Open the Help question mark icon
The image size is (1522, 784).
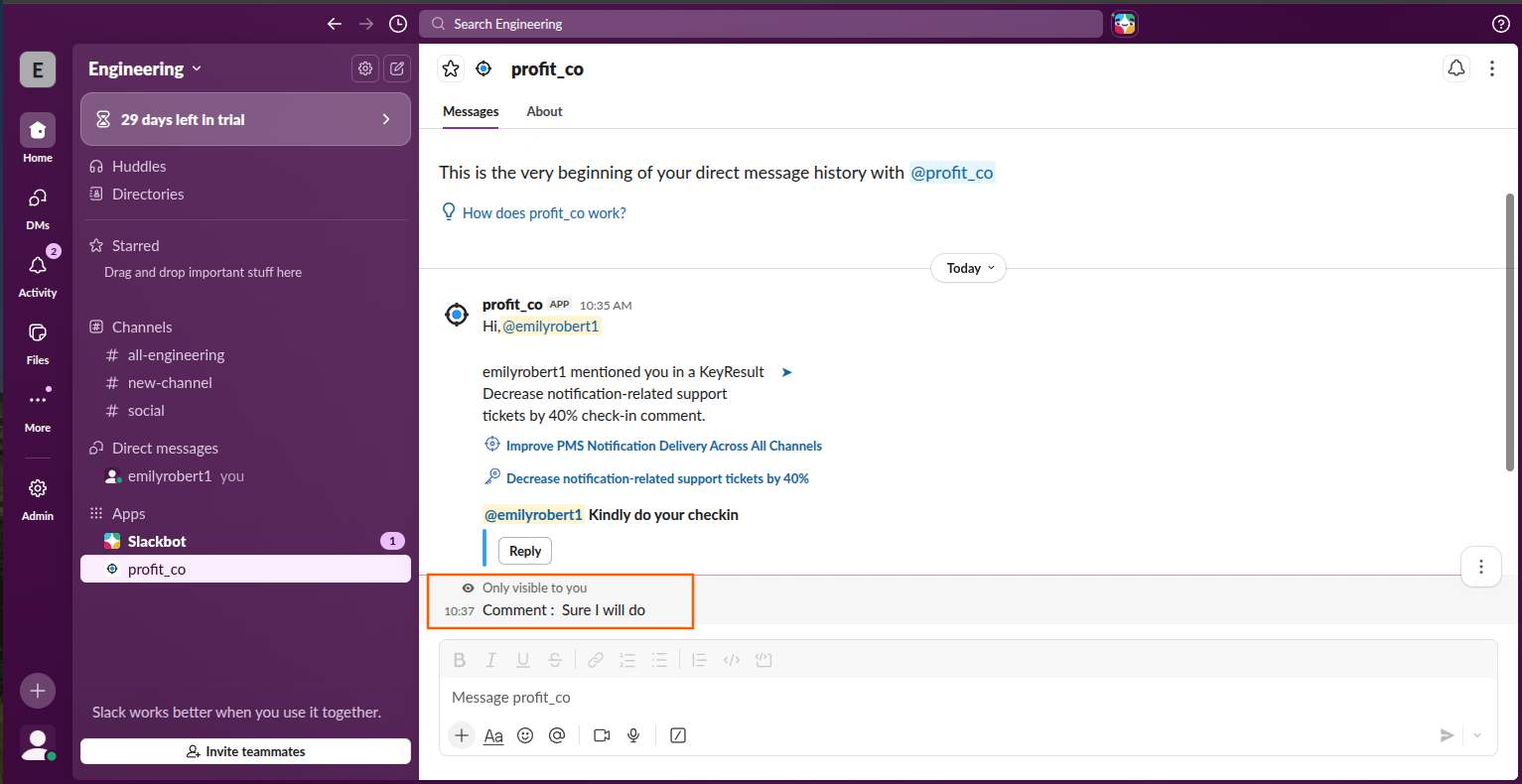pyautogui.click(x=1501, y=24)
